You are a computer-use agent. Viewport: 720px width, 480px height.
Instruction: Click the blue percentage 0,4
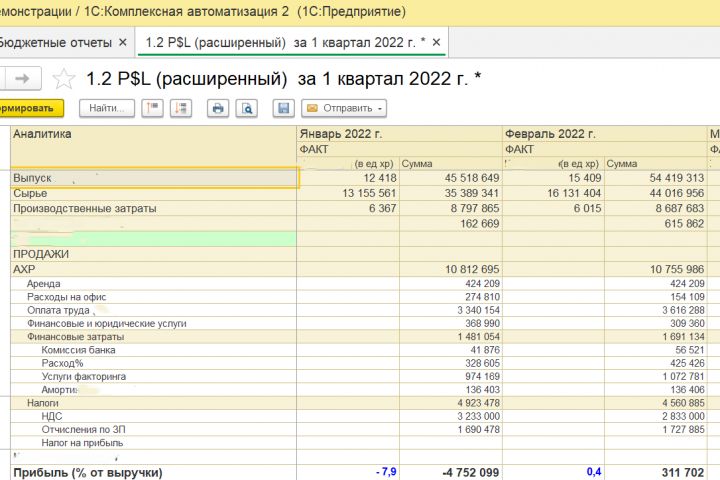(x=594, y=472)
